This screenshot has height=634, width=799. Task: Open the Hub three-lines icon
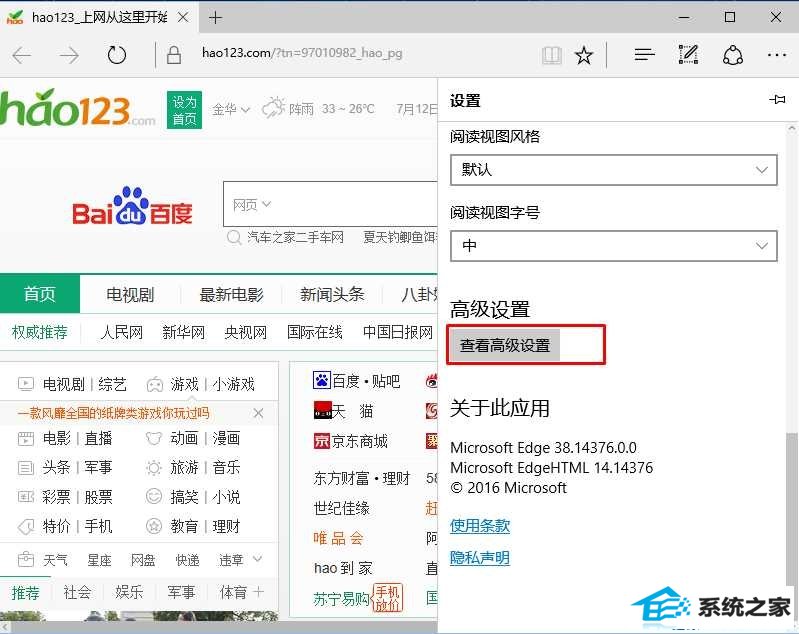[x=644, y=54]
